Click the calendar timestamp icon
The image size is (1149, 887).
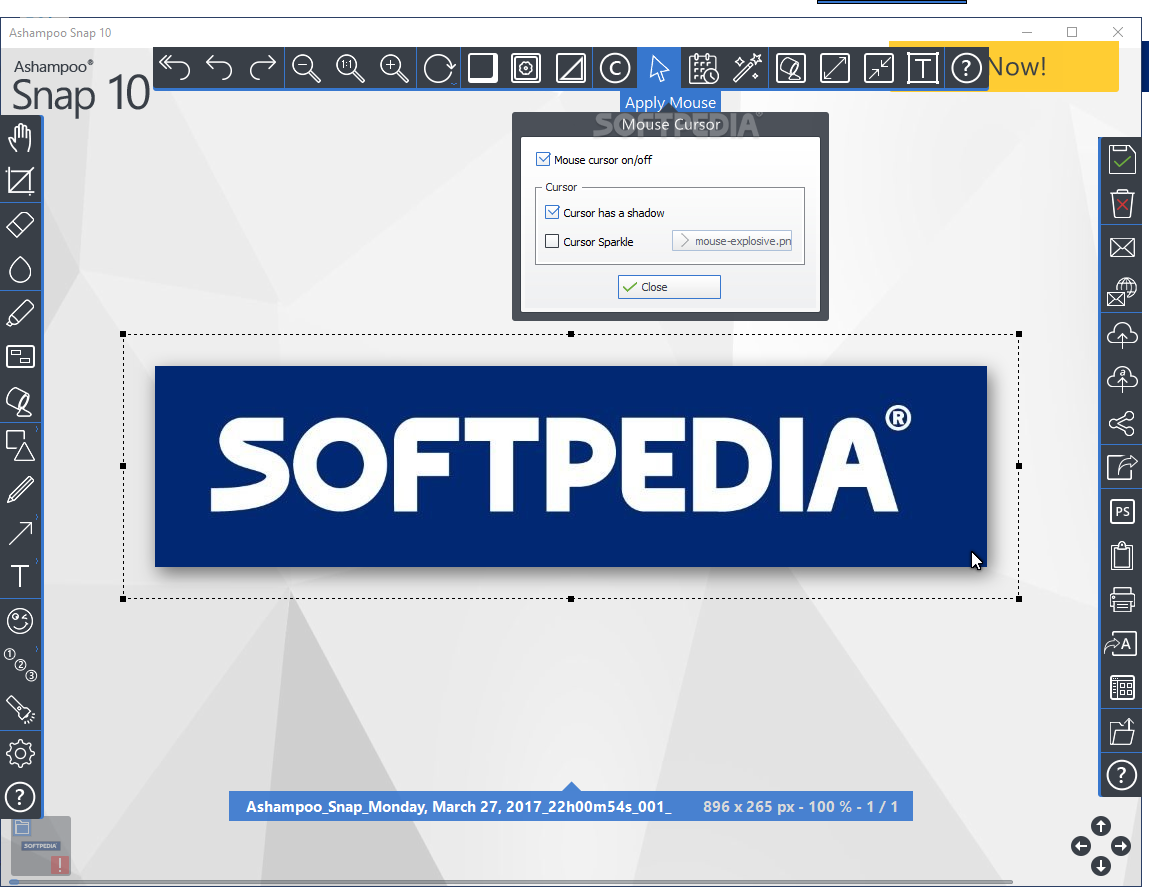pyautogui.click(x=703, y=68)
